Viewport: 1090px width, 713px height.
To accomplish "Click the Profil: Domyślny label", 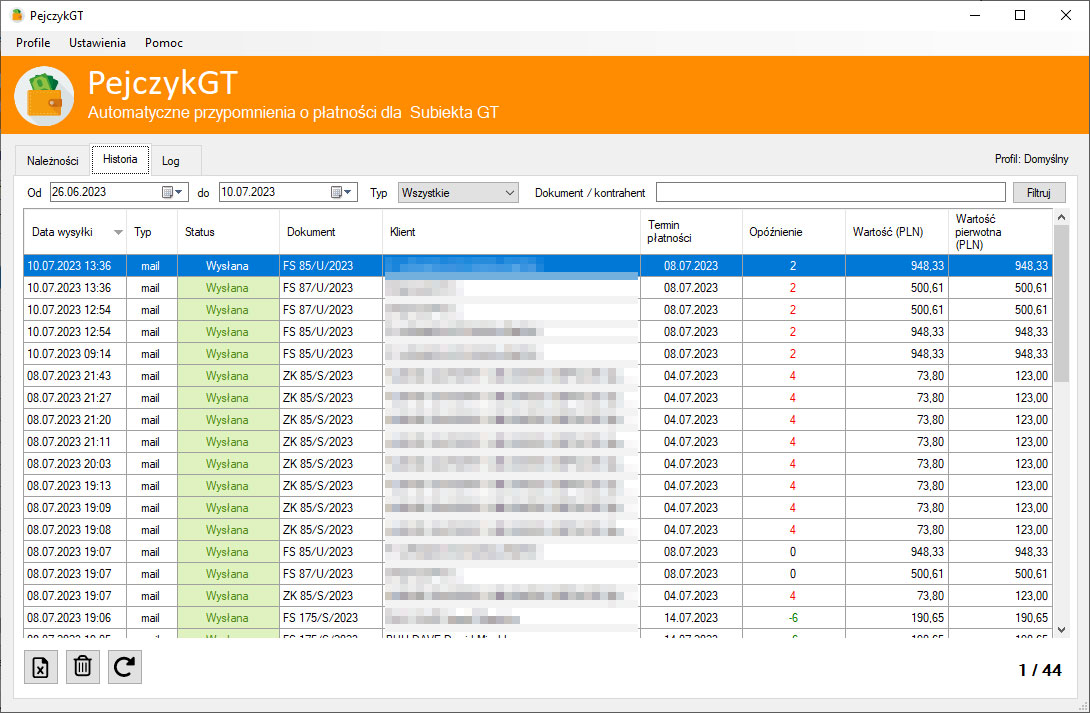I will [1032, 159].
